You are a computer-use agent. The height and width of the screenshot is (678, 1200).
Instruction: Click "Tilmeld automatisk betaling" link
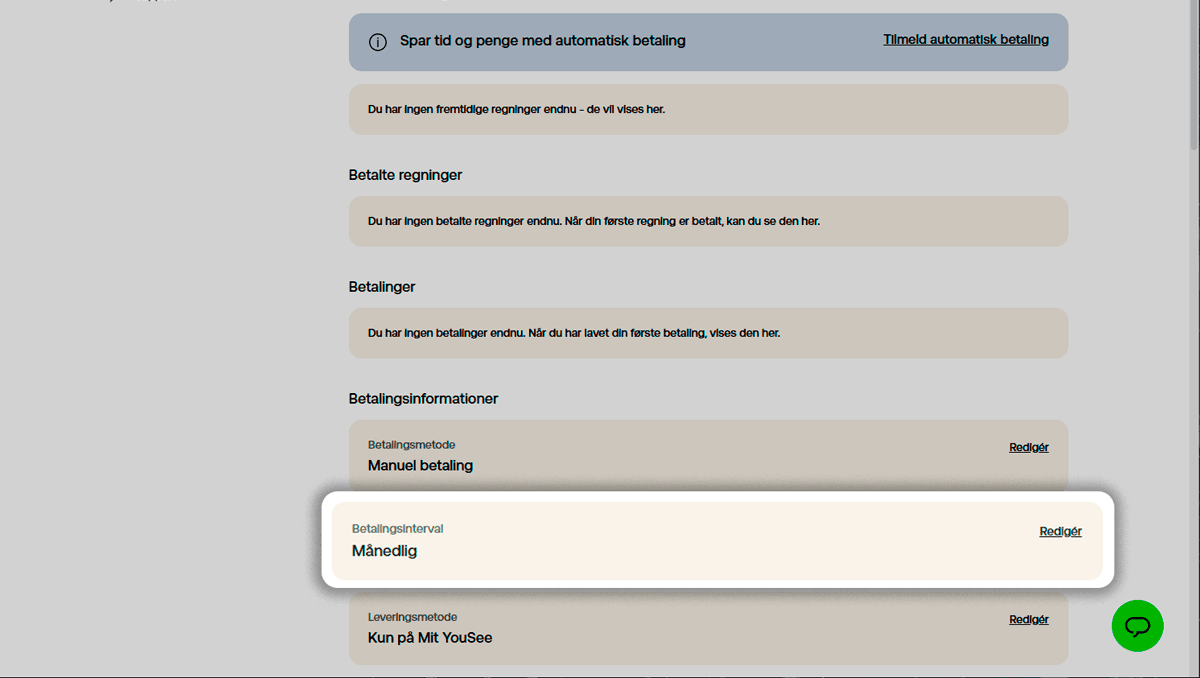point(965,40)
